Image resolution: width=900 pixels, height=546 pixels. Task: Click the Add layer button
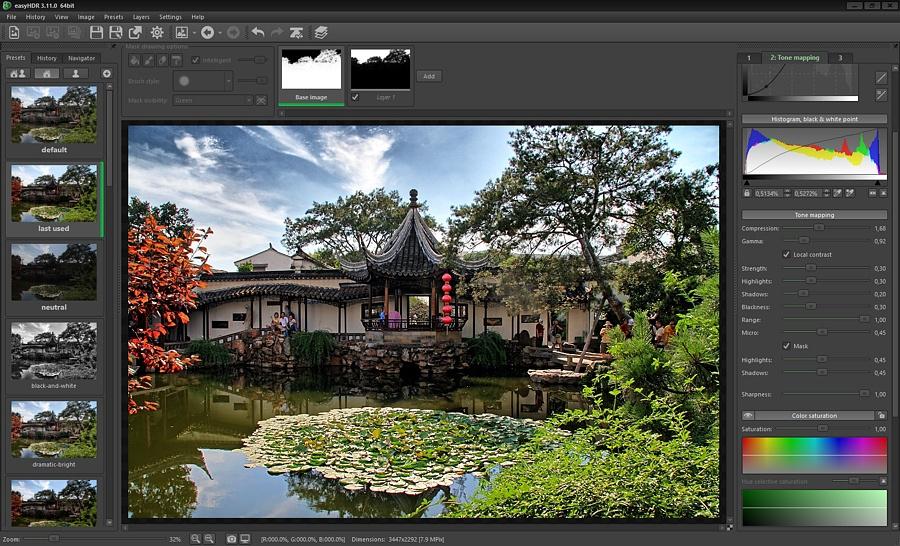coord(429,76)
